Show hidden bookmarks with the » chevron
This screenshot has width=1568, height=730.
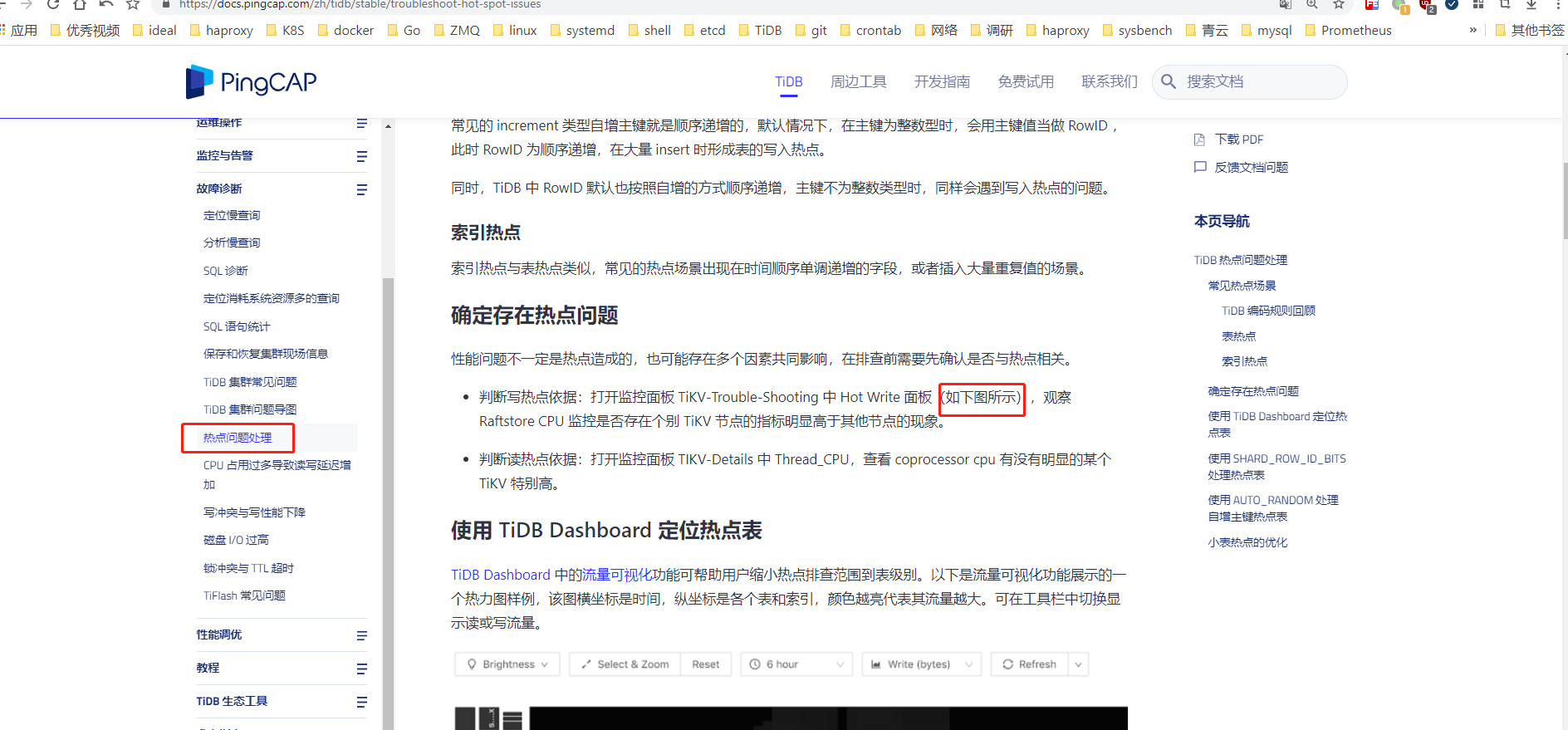tap(1473, 31)
